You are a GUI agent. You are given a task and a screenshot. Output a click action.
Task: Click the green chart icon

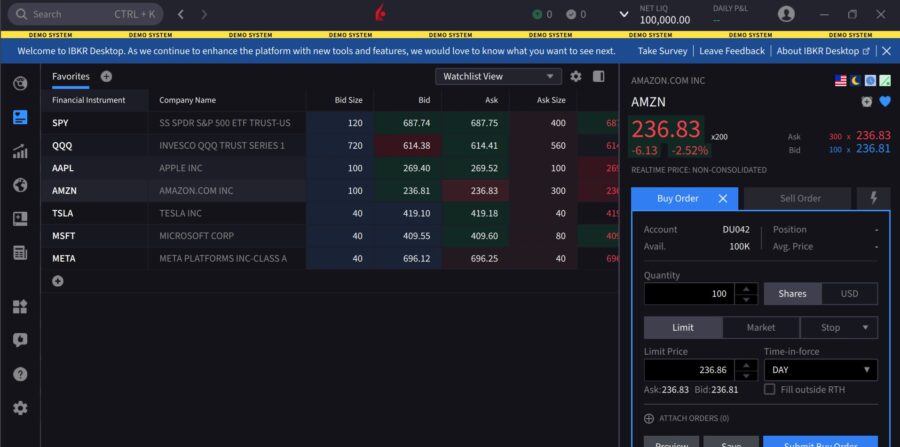tap(885, 81)
